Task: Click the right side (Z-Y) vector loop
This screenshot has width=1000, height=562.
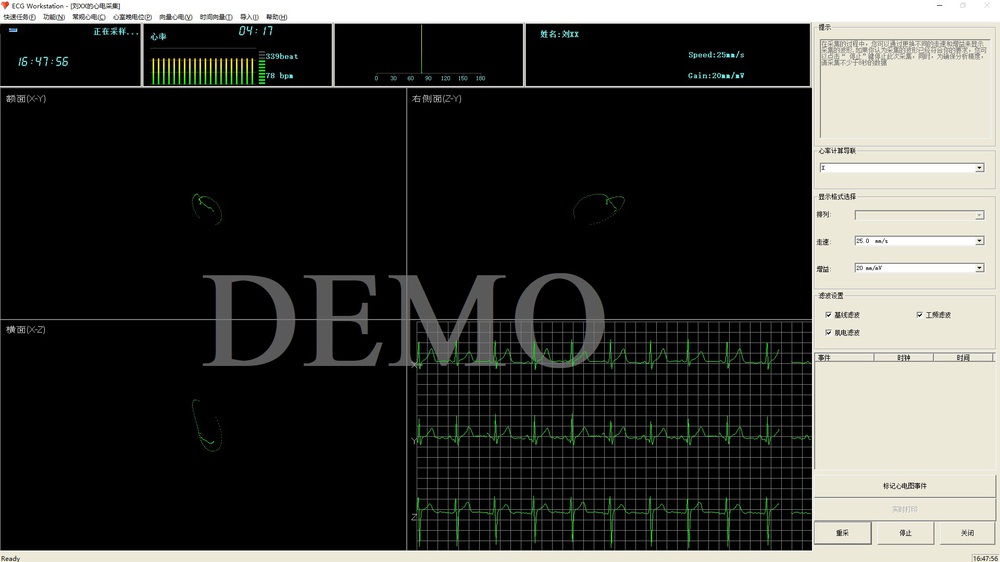Action: point(600,206)
